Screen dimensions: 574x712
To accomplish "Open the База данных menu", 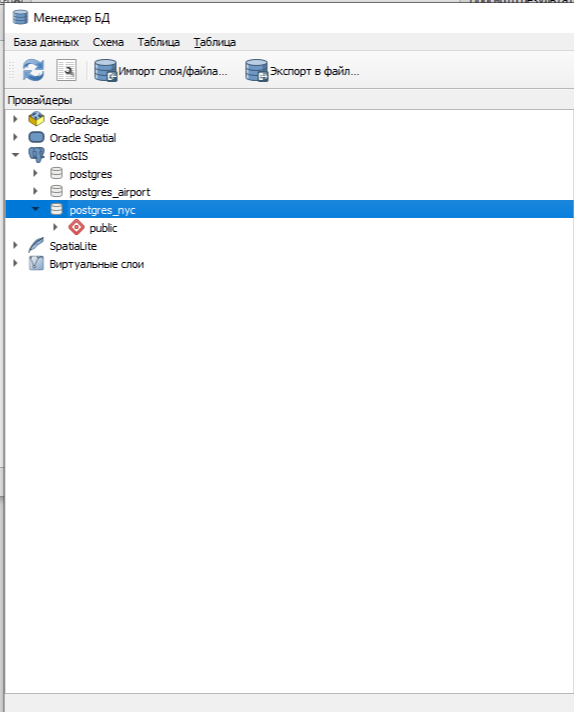I will pos(46,42).
